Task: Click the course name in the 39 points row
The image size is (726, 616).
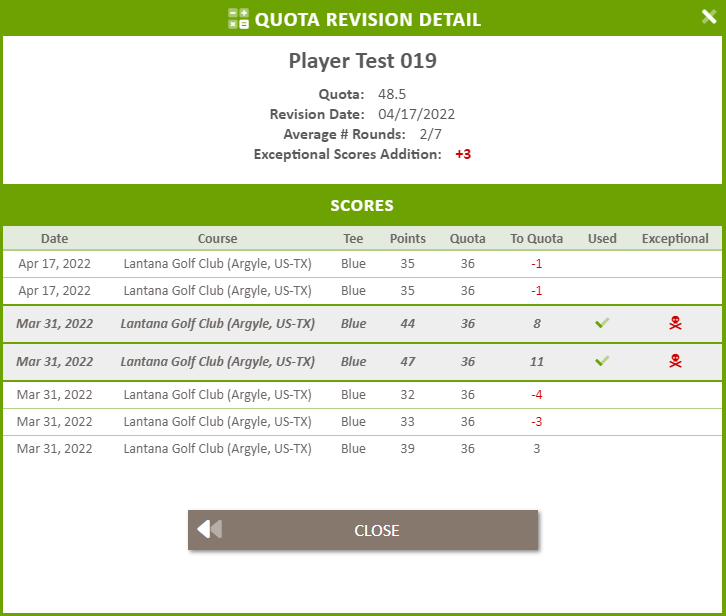Action: [217, 448]
